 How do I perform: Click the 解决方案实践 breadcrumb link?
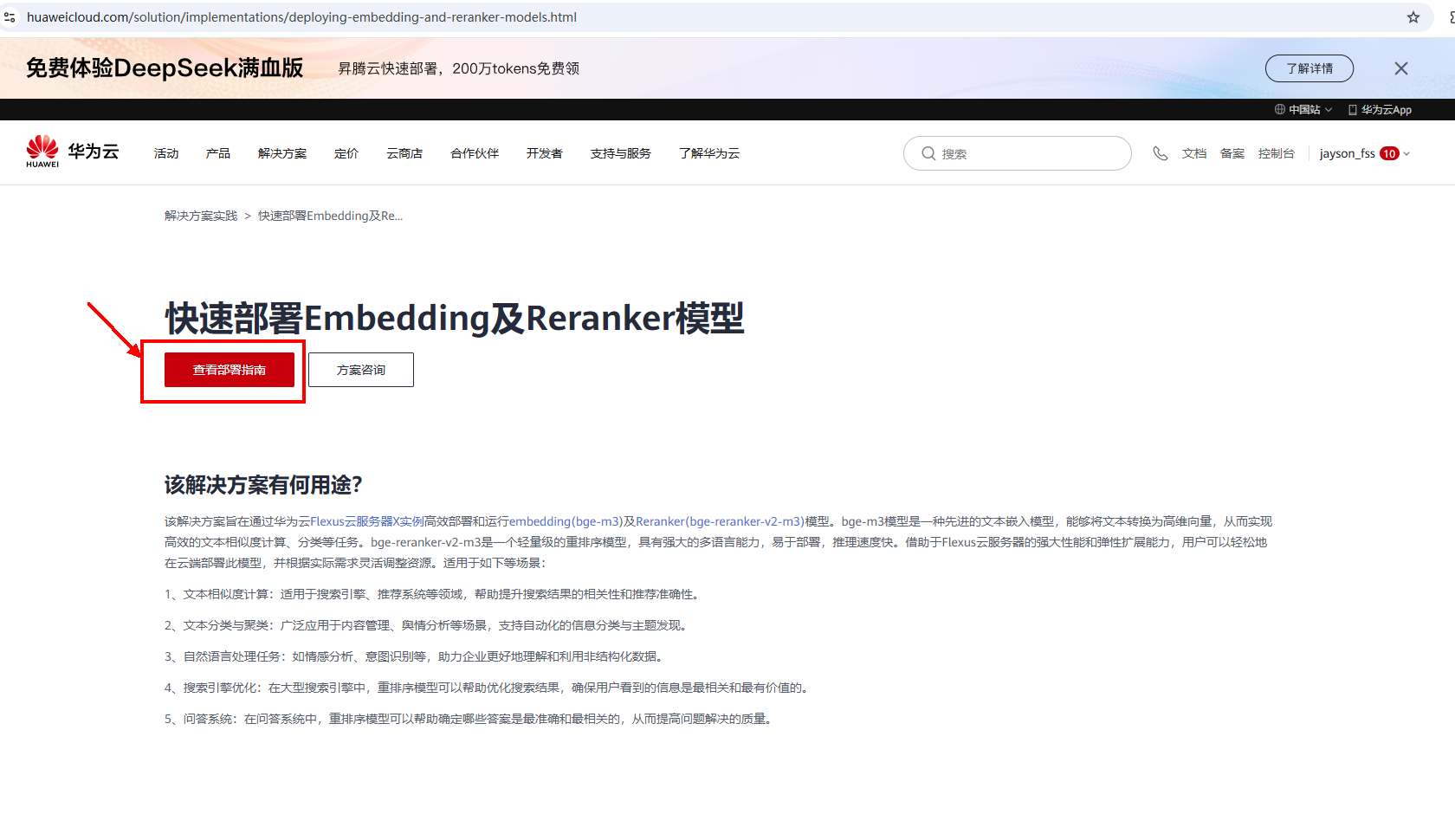point(201,216)
